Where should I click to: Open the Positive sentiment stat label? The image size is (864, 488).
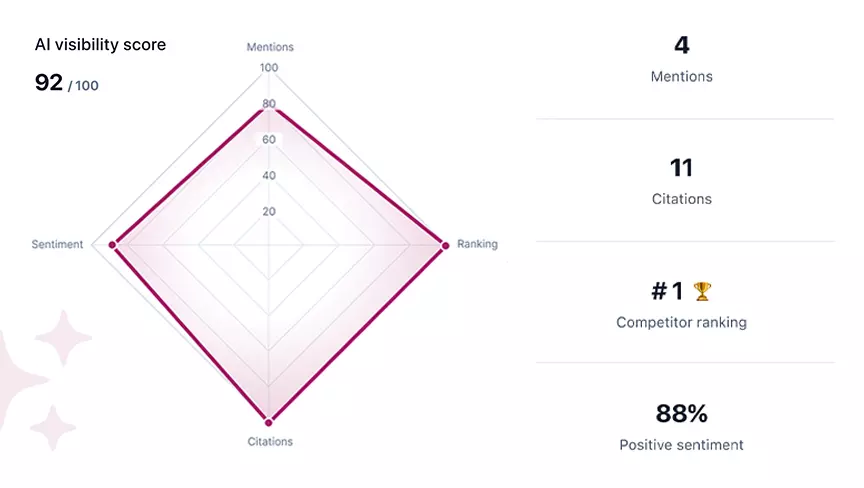point(681,445)
